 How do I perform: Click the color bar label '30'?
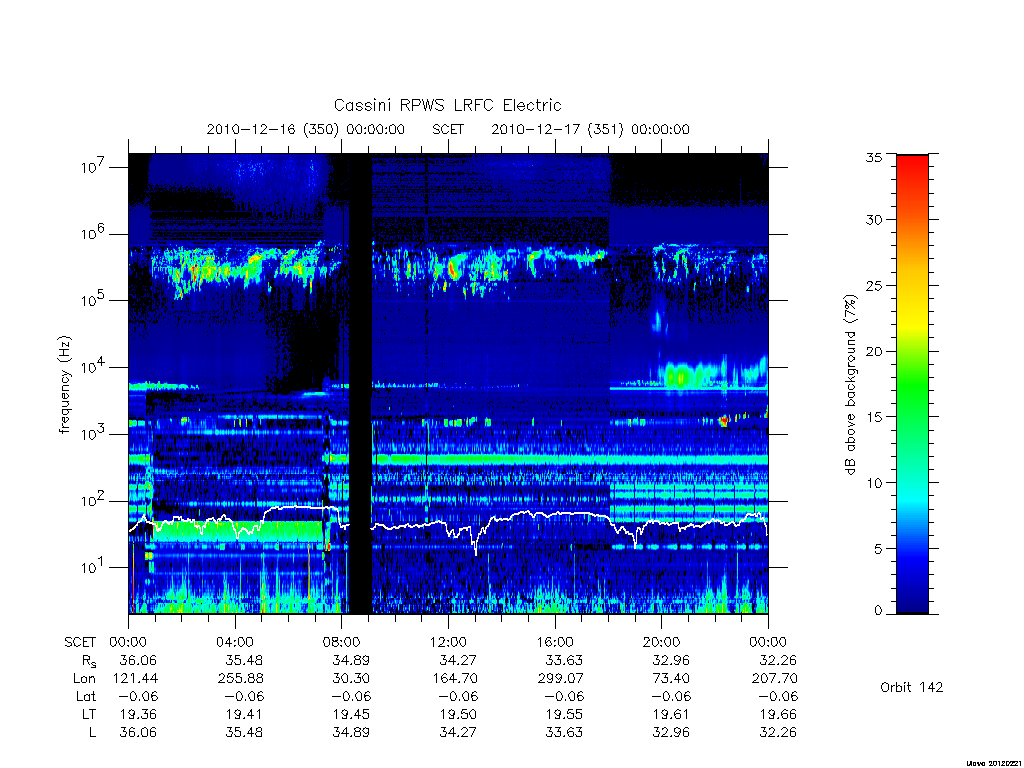coord(873,220)
